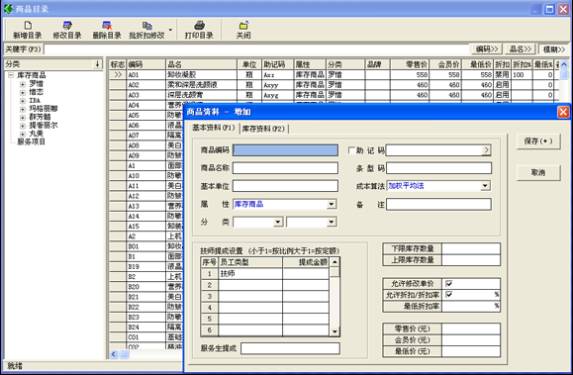
Task: Click the 最低折扣率 value cell
Action: tap(471, 306)
